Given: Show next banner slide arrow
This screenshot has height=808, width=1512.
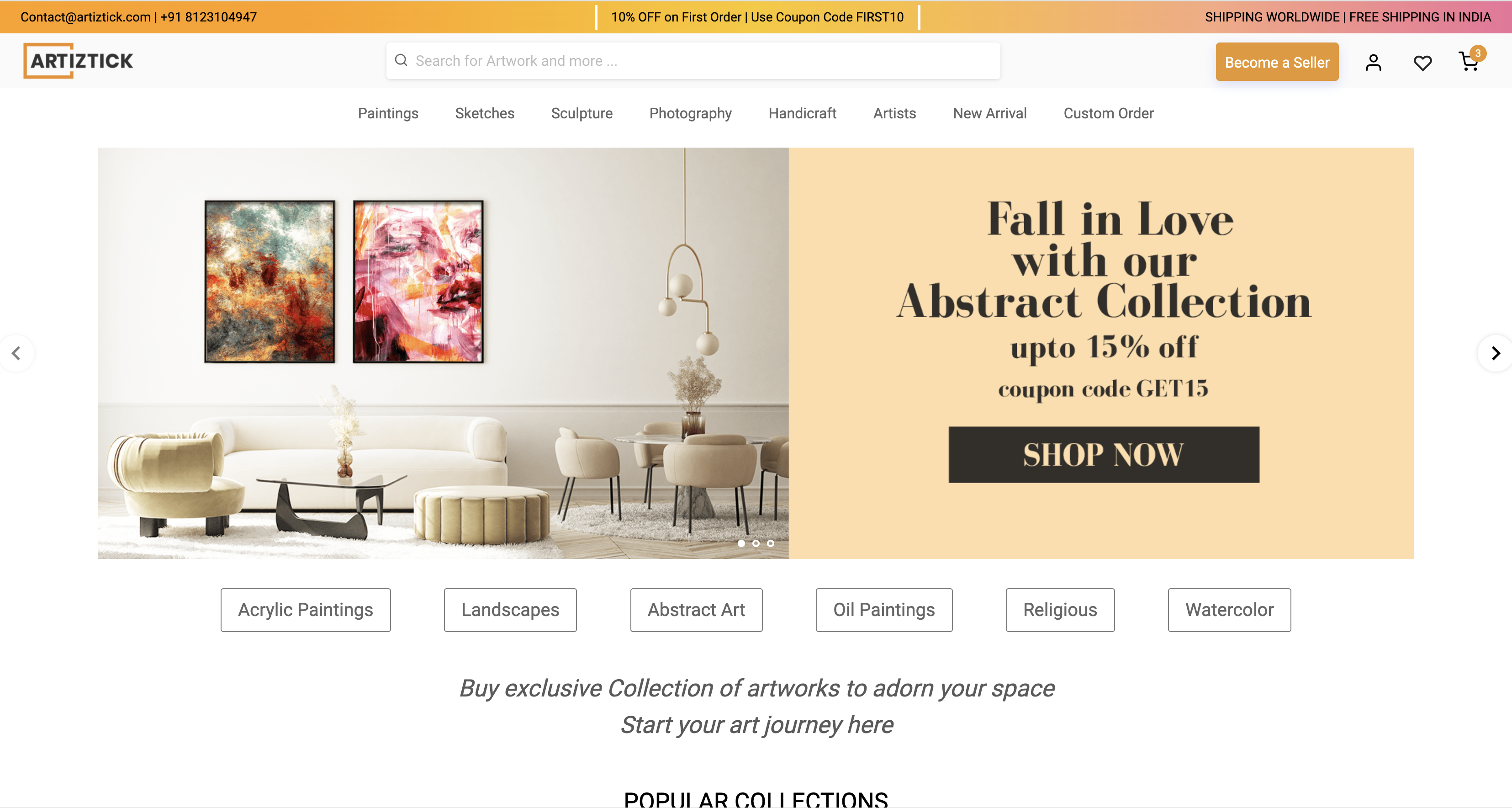Looking at the screenshot, I should (1496, 353).
